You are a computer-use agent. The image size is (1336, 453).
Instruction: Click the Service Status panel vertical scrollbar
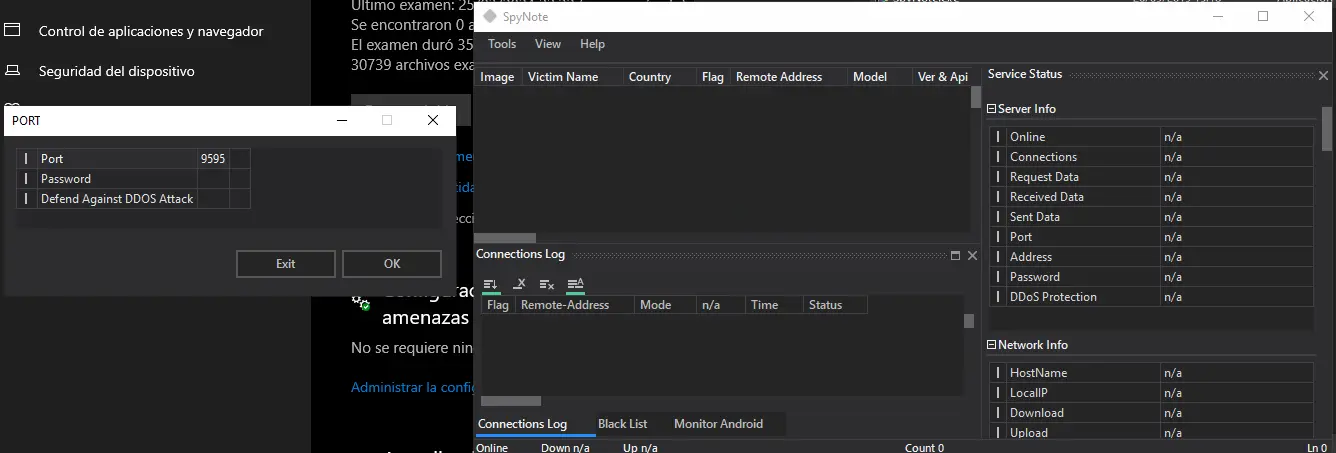click(1327, 130)
